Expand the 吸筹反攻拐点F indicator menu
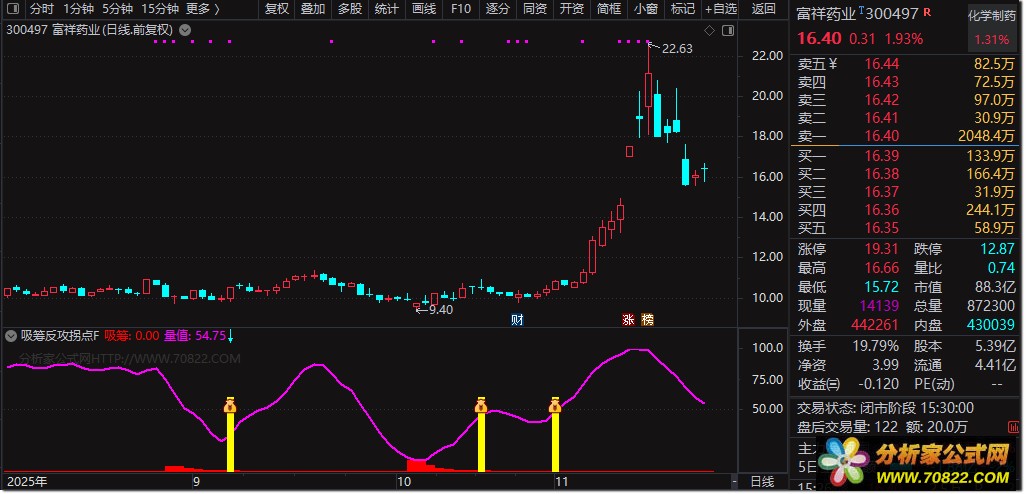 [x=10, y=336]
